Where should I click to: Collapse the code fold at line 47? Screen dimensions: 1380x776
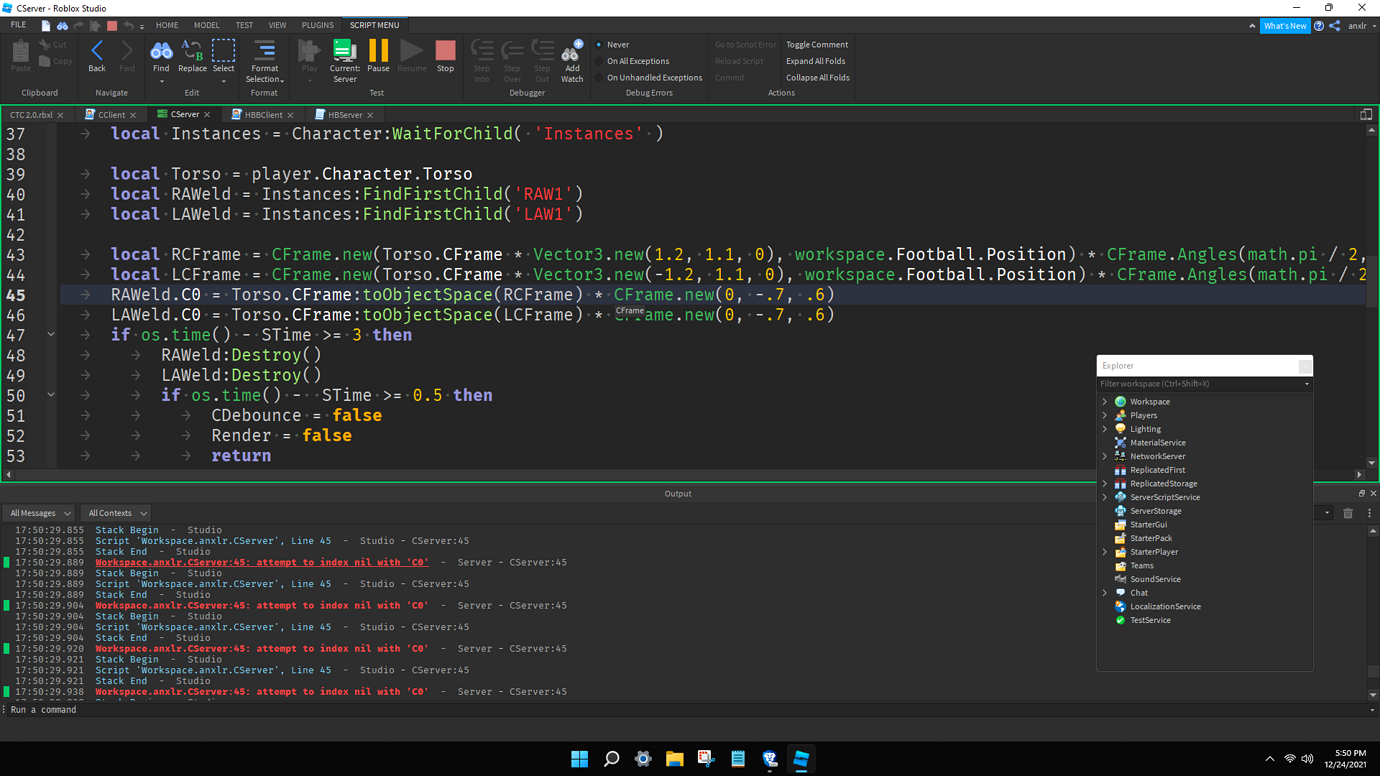pos(51,334)
